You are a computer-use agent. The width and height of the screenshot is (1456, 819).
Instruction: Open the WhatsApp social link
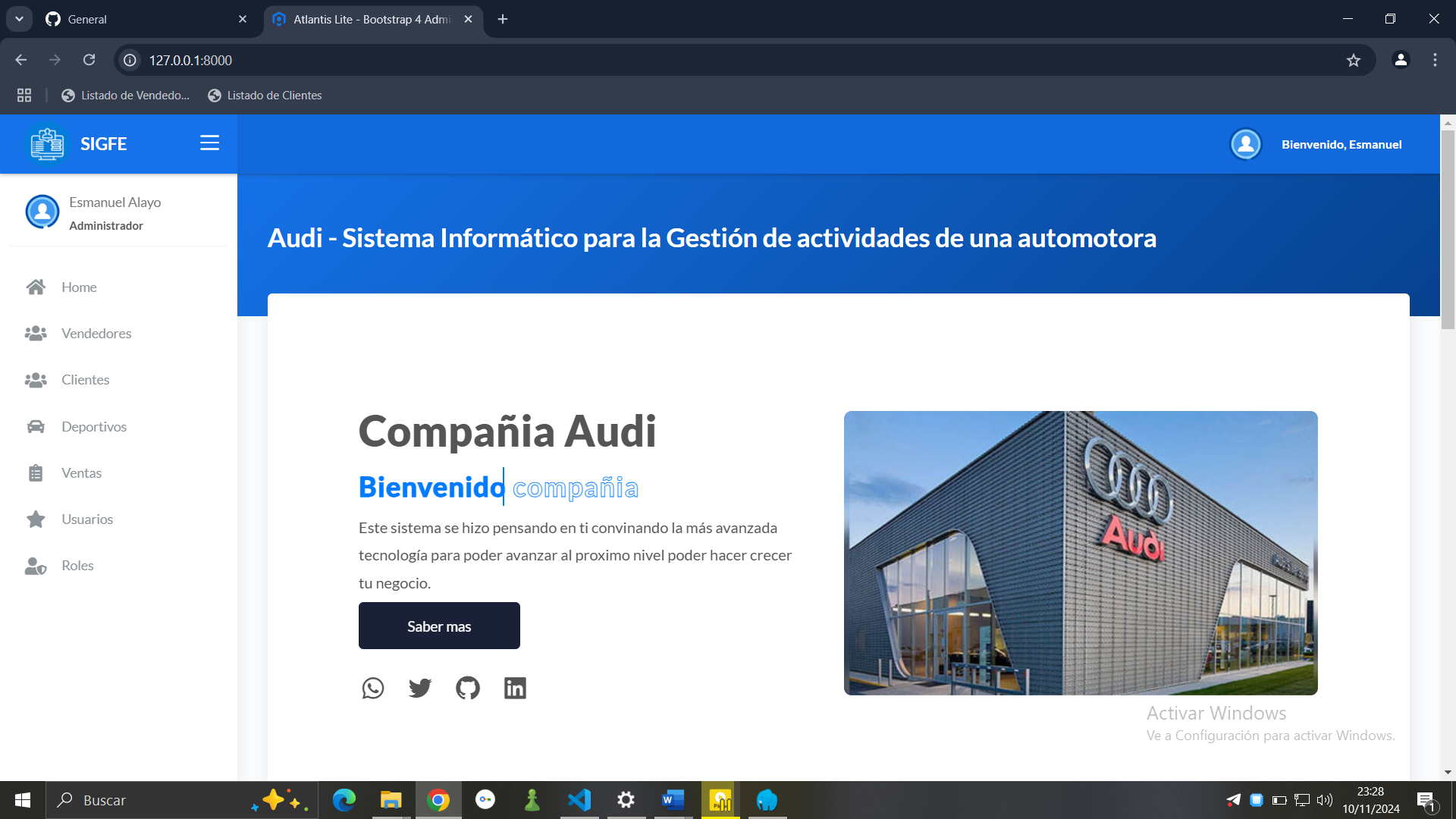373,688
